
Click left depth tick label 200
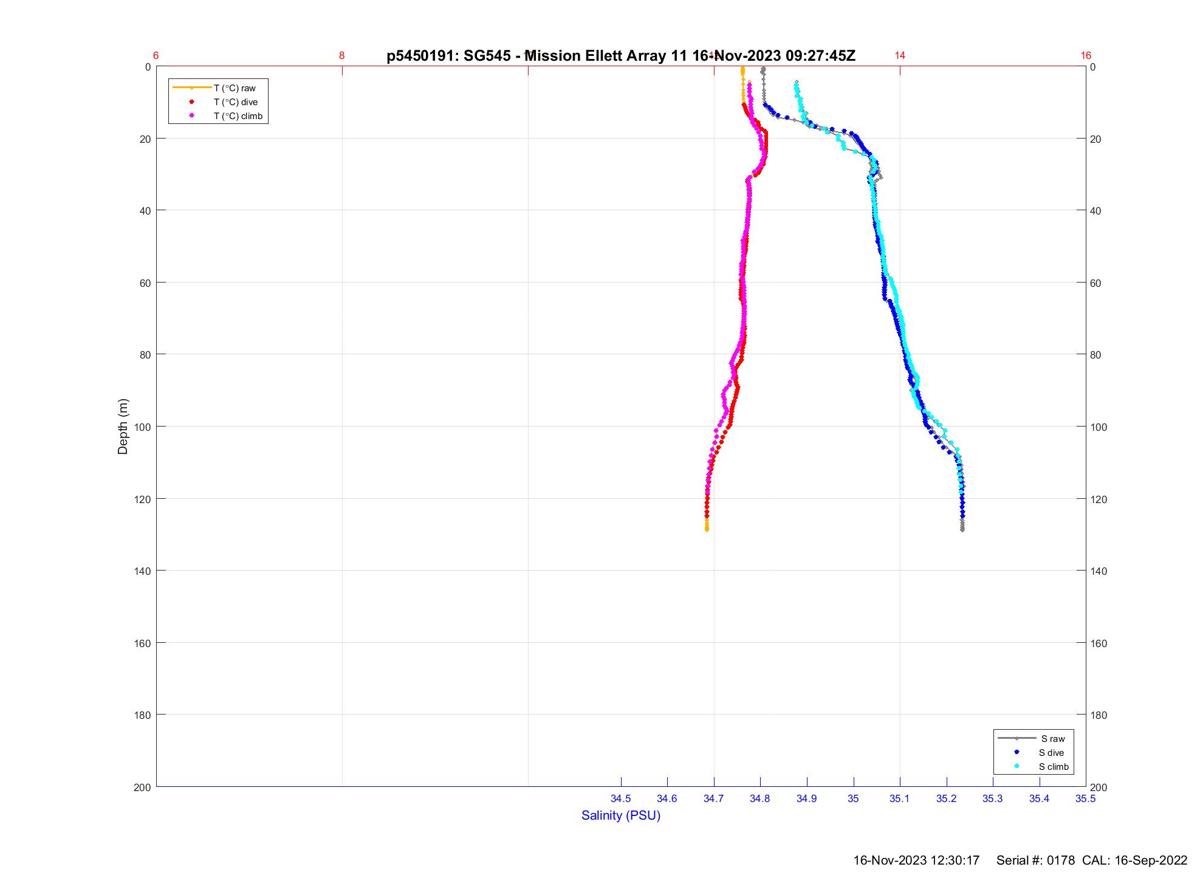pos(142,787)
